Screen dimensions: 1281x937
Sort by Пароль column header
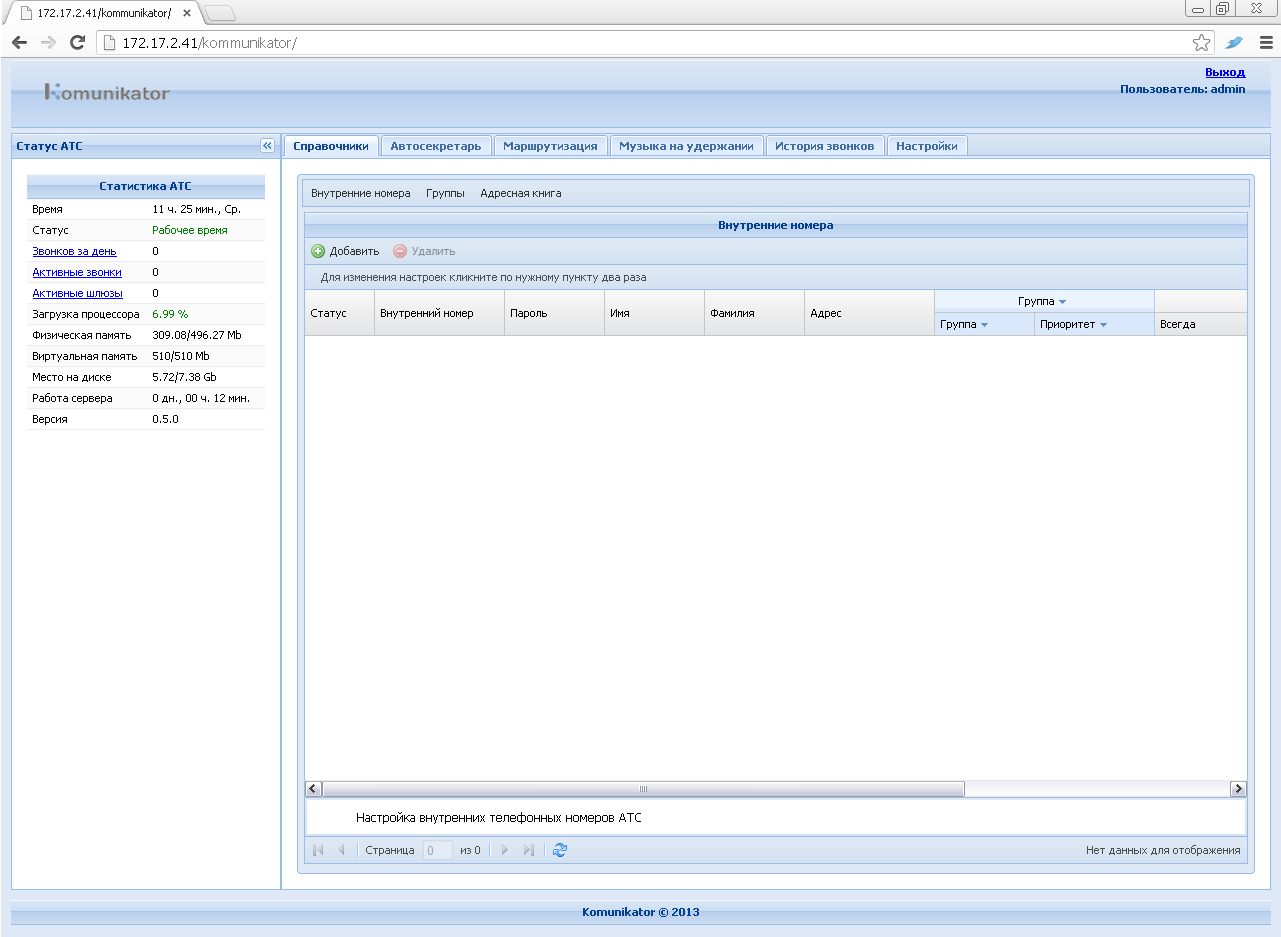555,313
